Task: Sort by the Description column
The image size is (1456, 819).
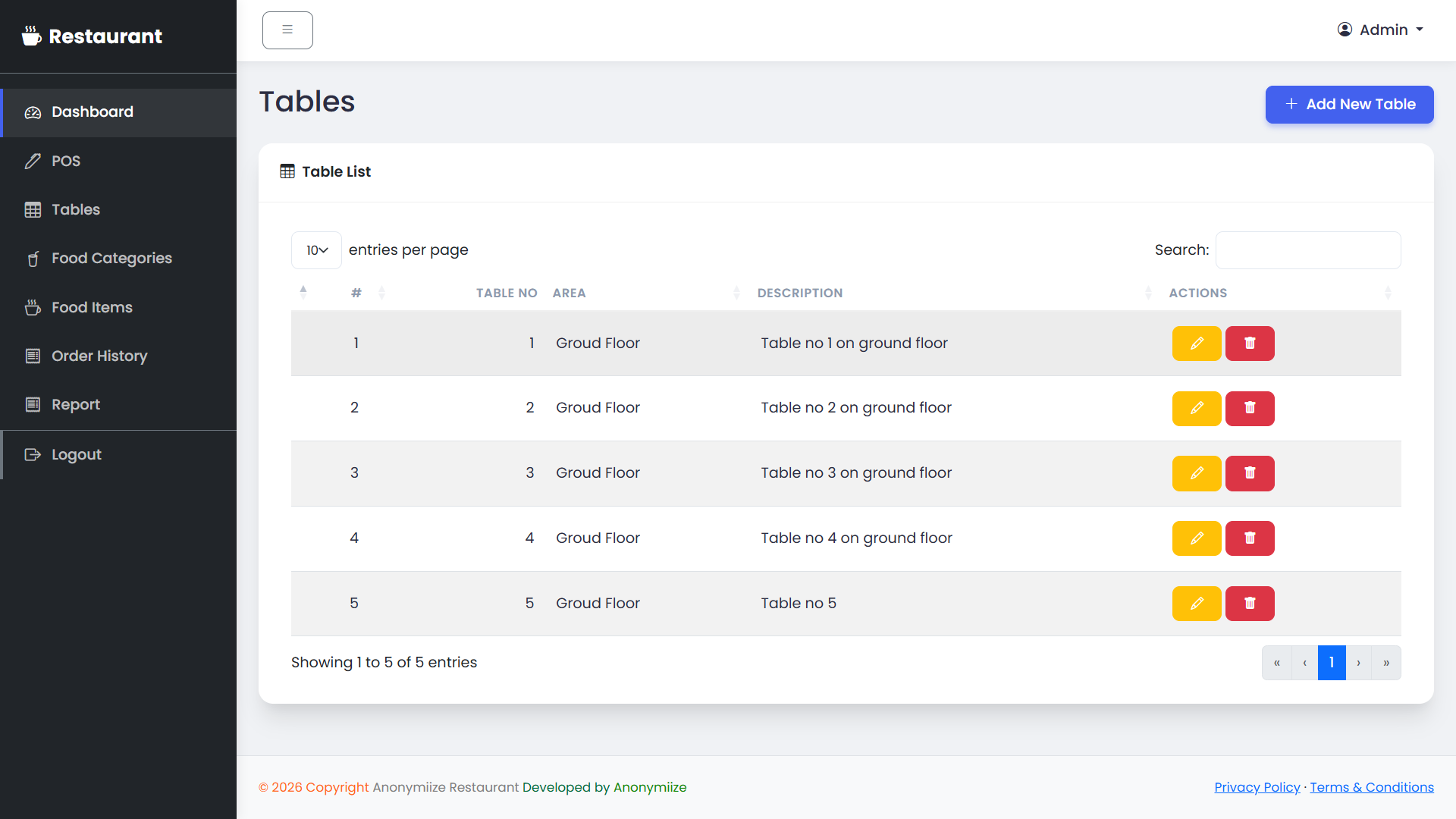Action: 954,293
